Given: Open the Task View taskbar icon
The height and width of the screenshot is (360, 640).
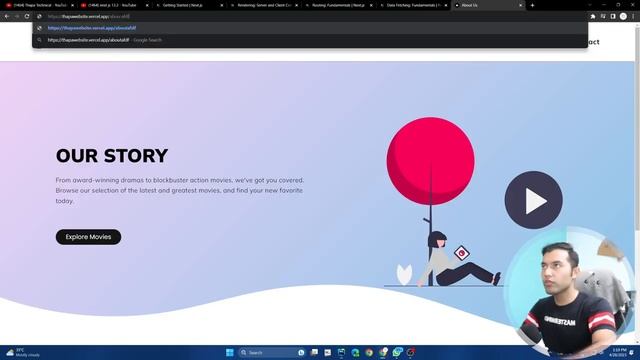Looking at the screenshot, I should pyautogui.click(x=314, y=352).
